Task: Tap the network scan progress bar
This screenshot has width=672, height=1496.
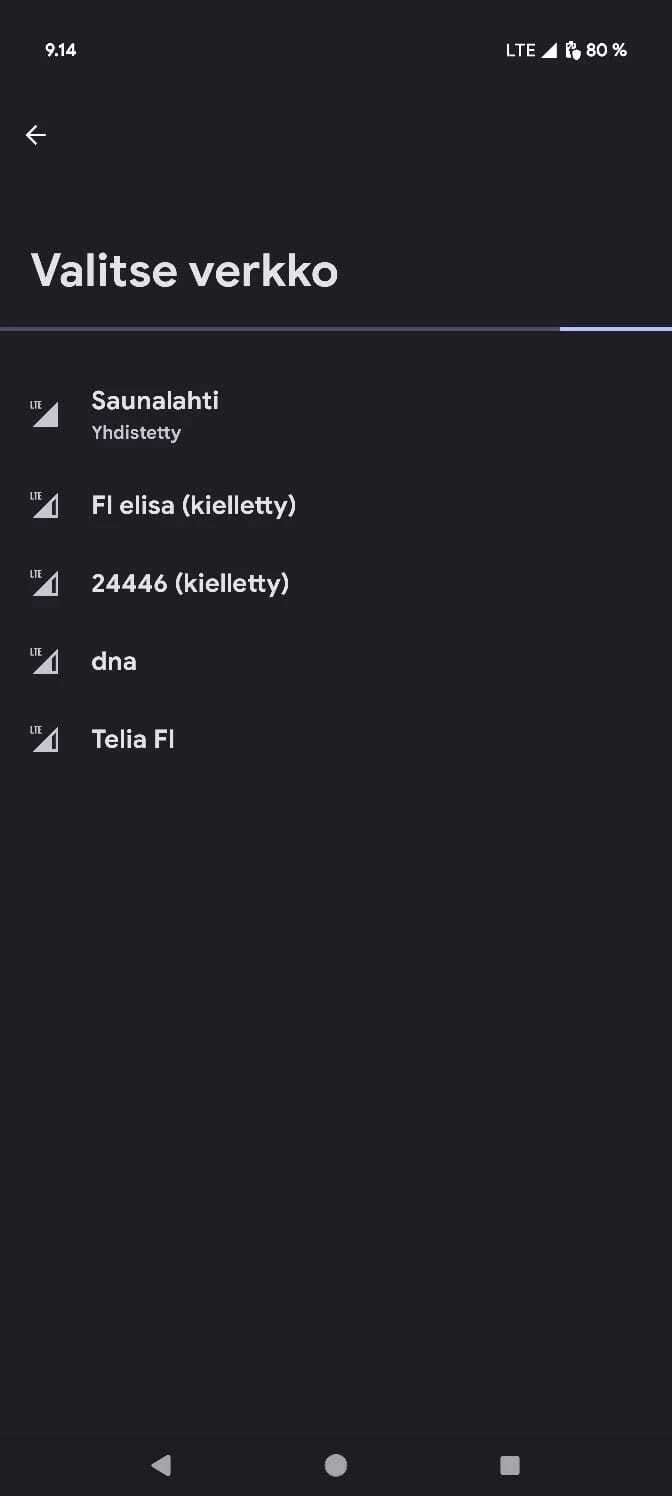Action: 336,328
